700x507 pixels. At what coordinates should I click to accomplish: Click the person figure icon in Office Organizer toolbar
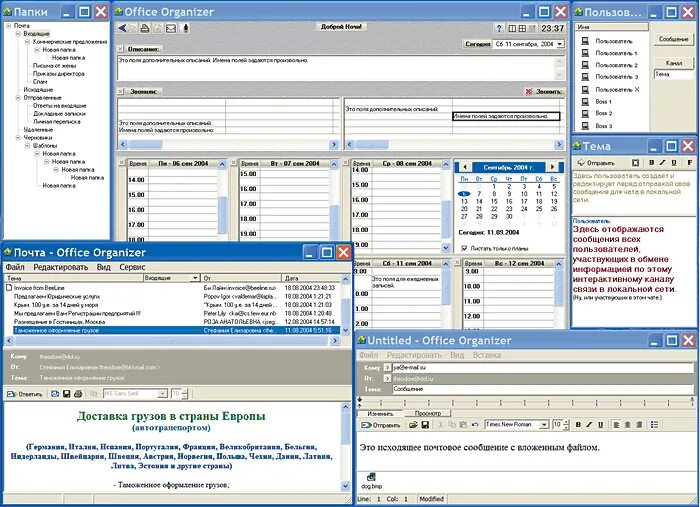coord(186,28)
